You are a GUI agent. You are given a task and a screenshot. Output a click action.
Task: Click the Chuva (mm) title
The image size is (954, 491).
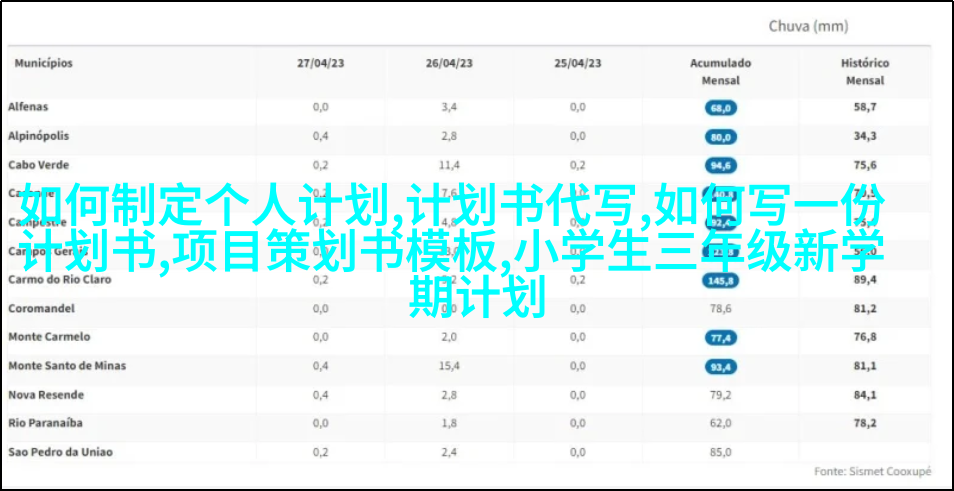point(807,27)
